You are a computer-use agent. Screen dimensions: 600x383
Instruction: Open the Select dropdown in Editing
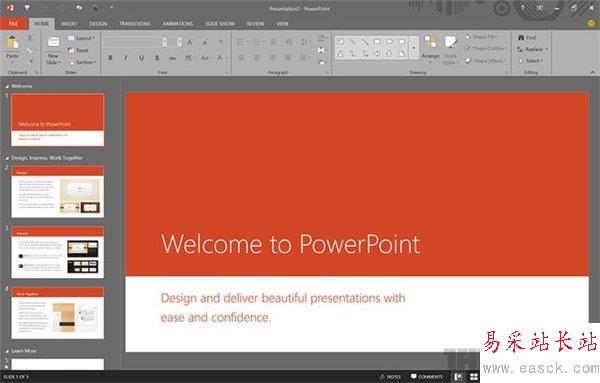pos(531,61)
